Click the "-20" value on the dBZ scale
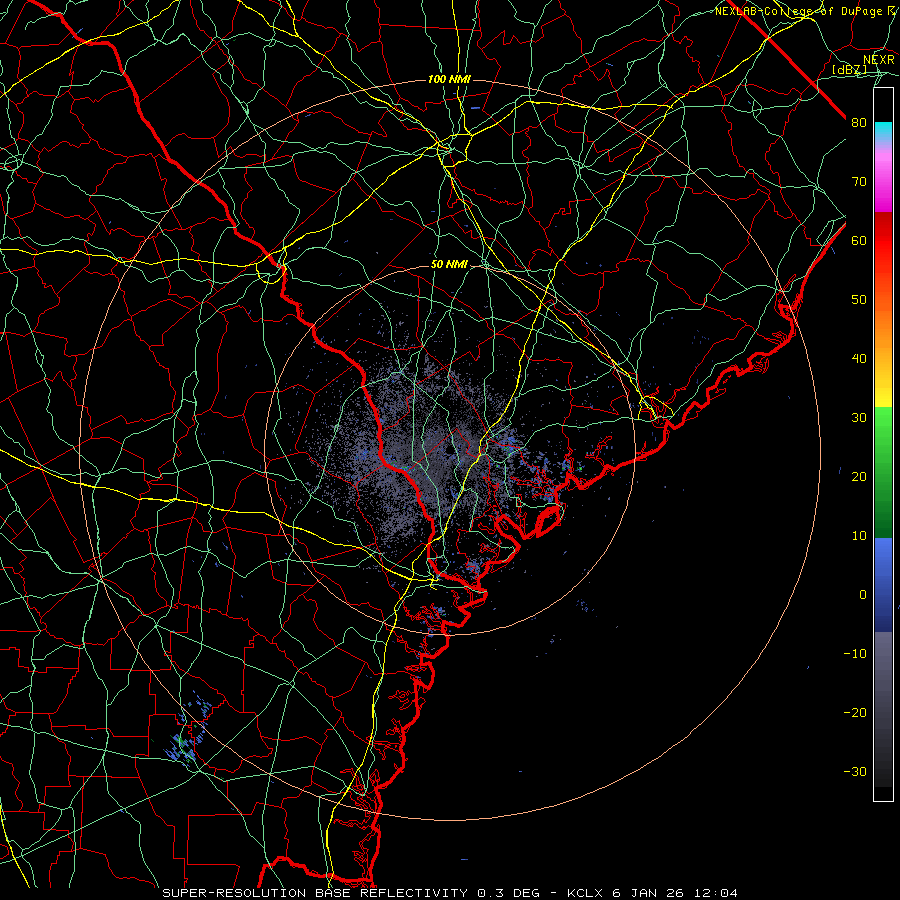The width and height of the screenshot is (900, 900). click(855, 712)
